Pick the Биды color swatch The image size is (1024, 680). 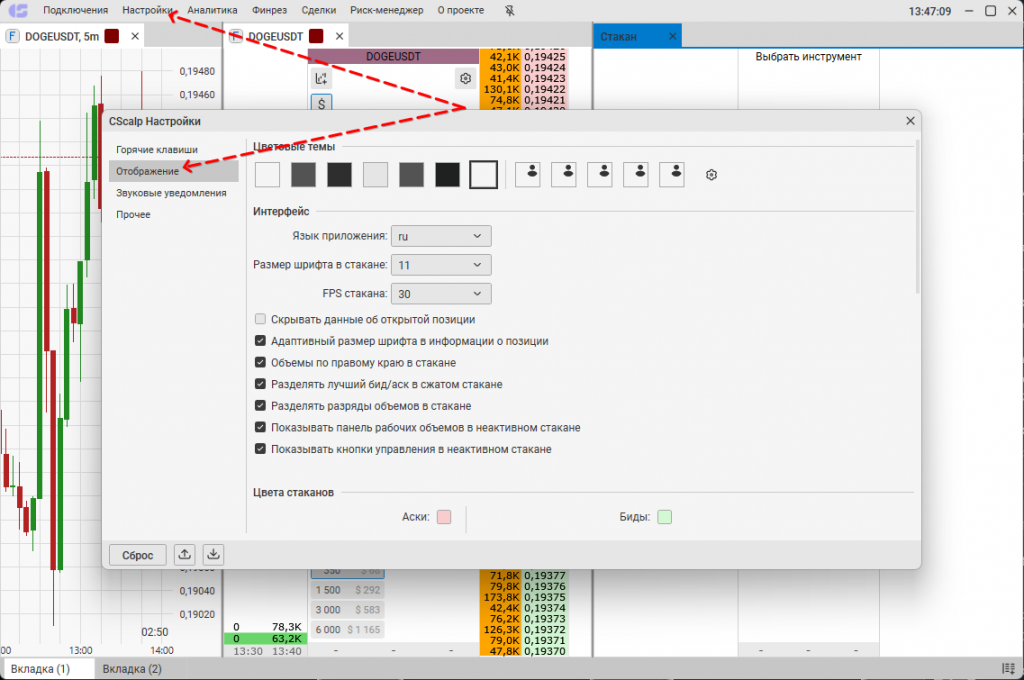pyautogui.click(x=665, y=517)
